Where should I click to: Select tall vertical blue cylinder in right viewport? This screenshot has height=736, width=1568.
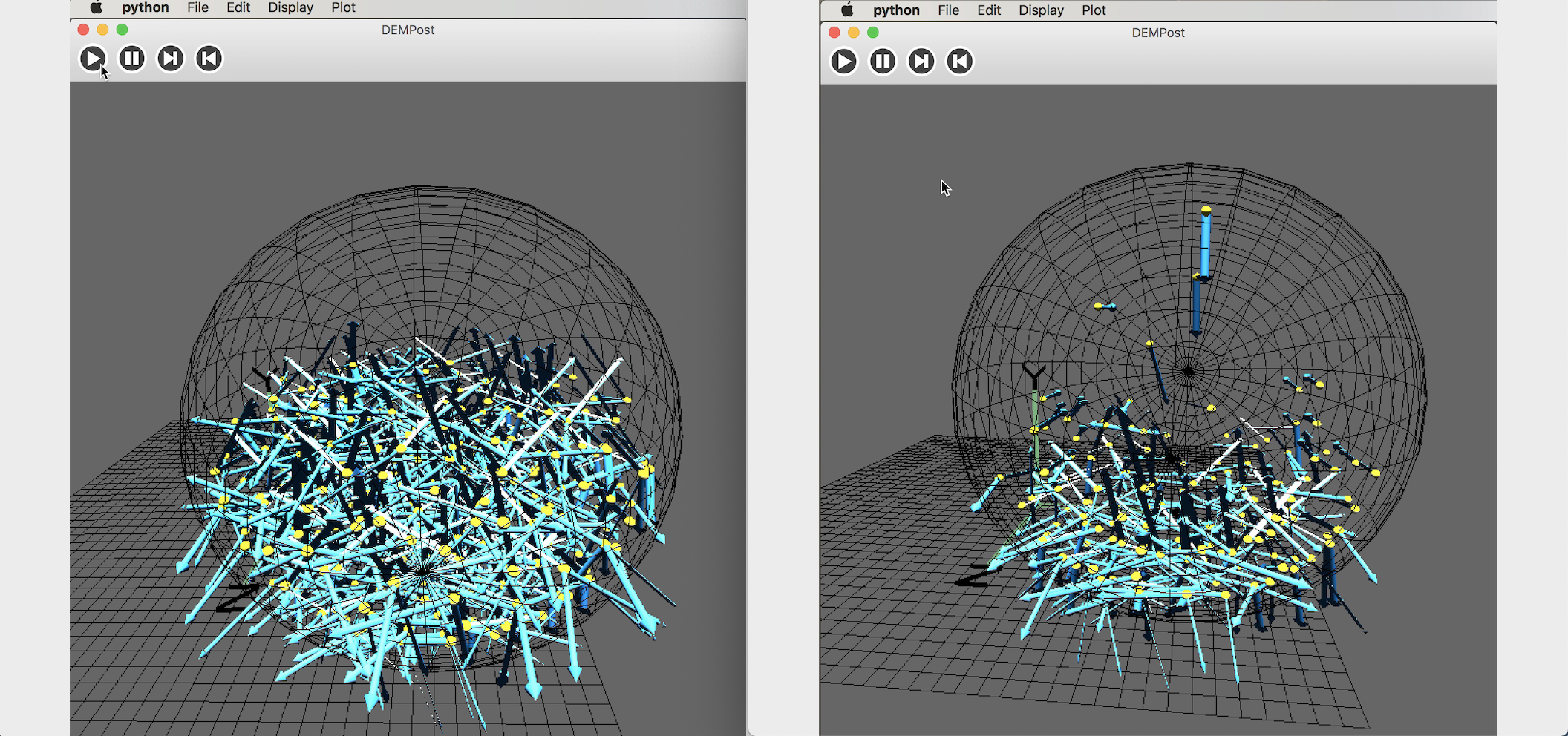tap(1205, 243)
